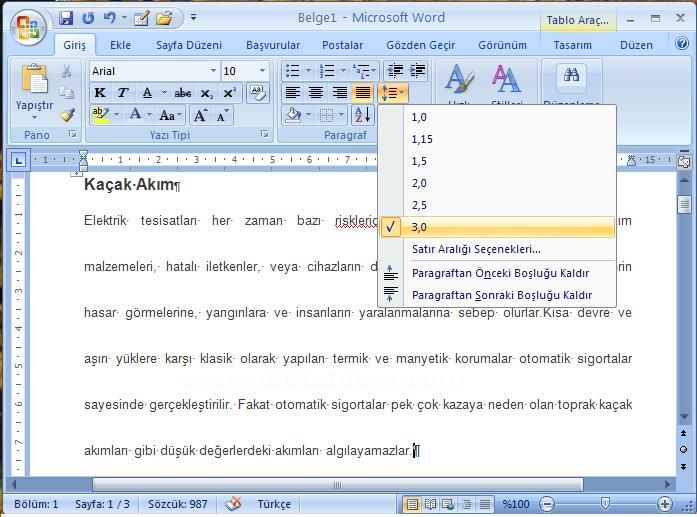This screenshot has width=697, height=517.
Task: Apply superscript formatting
Action: (x=229, y=93)
